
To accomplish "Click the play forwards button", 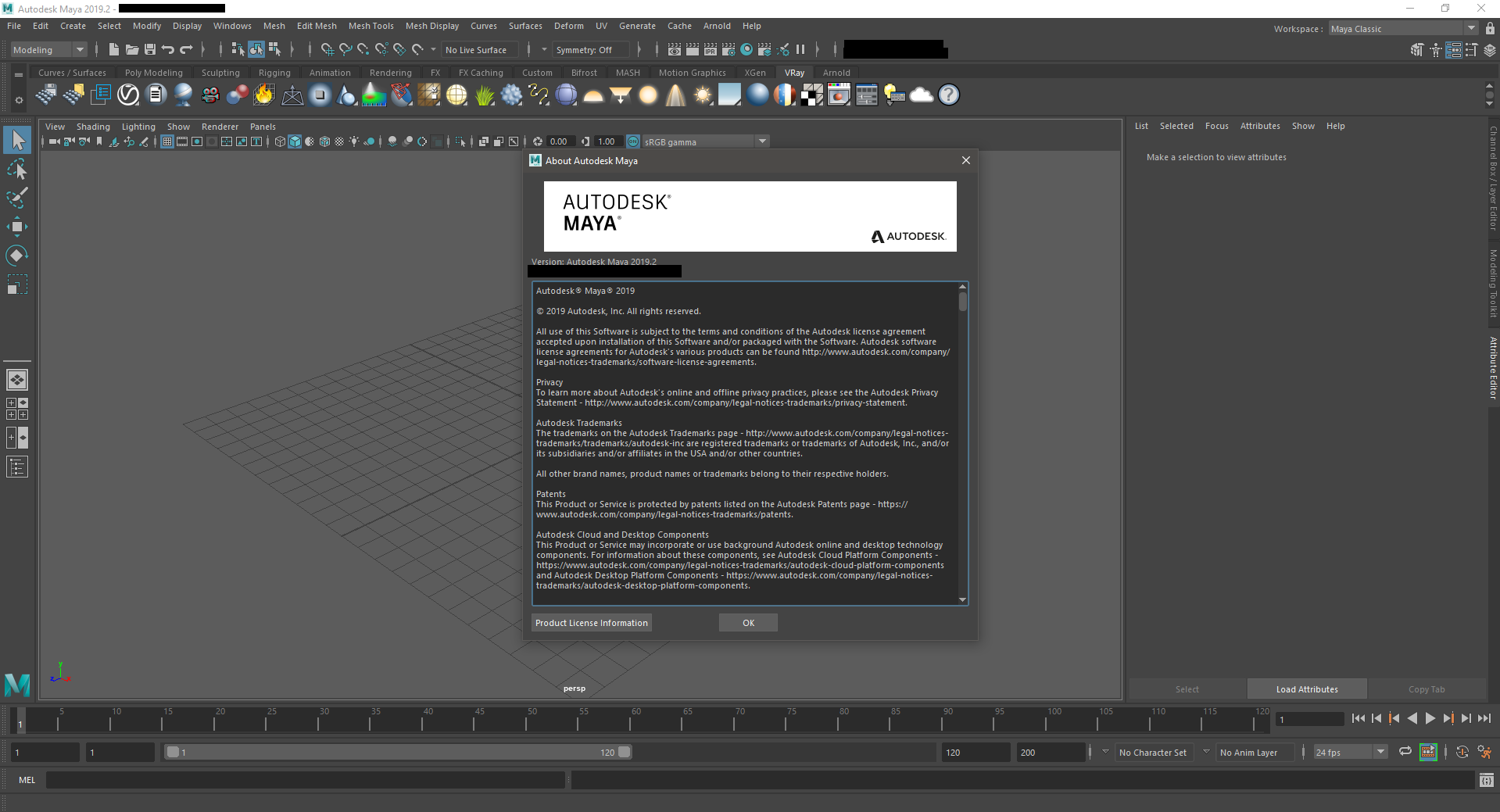I will pyautogui.click(x=1430, y=718).
